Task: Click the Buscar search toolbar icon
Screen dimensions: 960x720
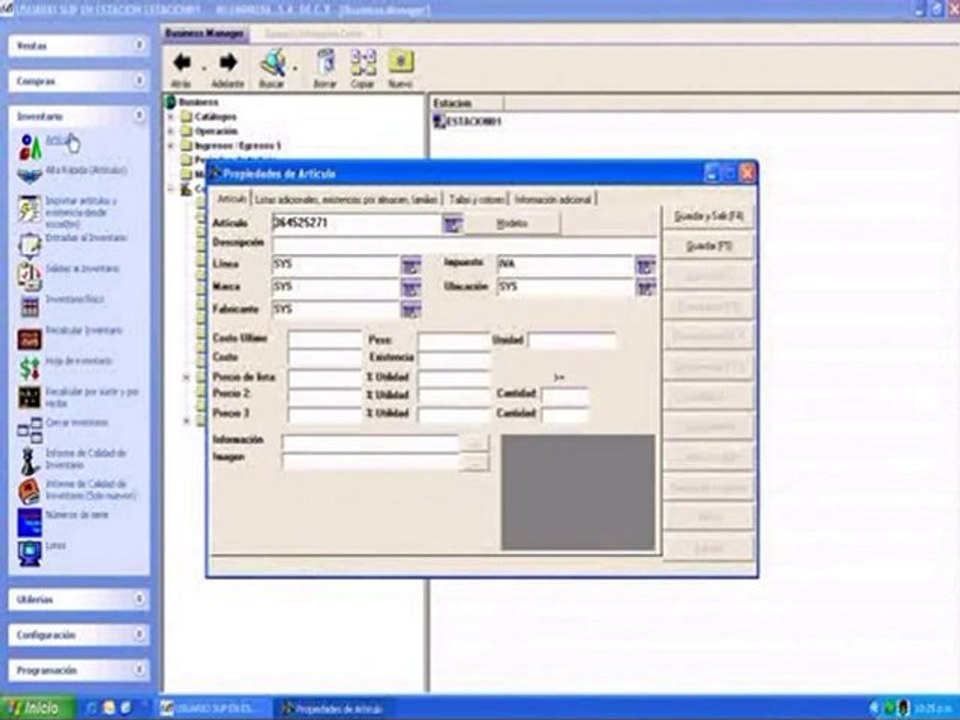Action: tap(272, 62)
